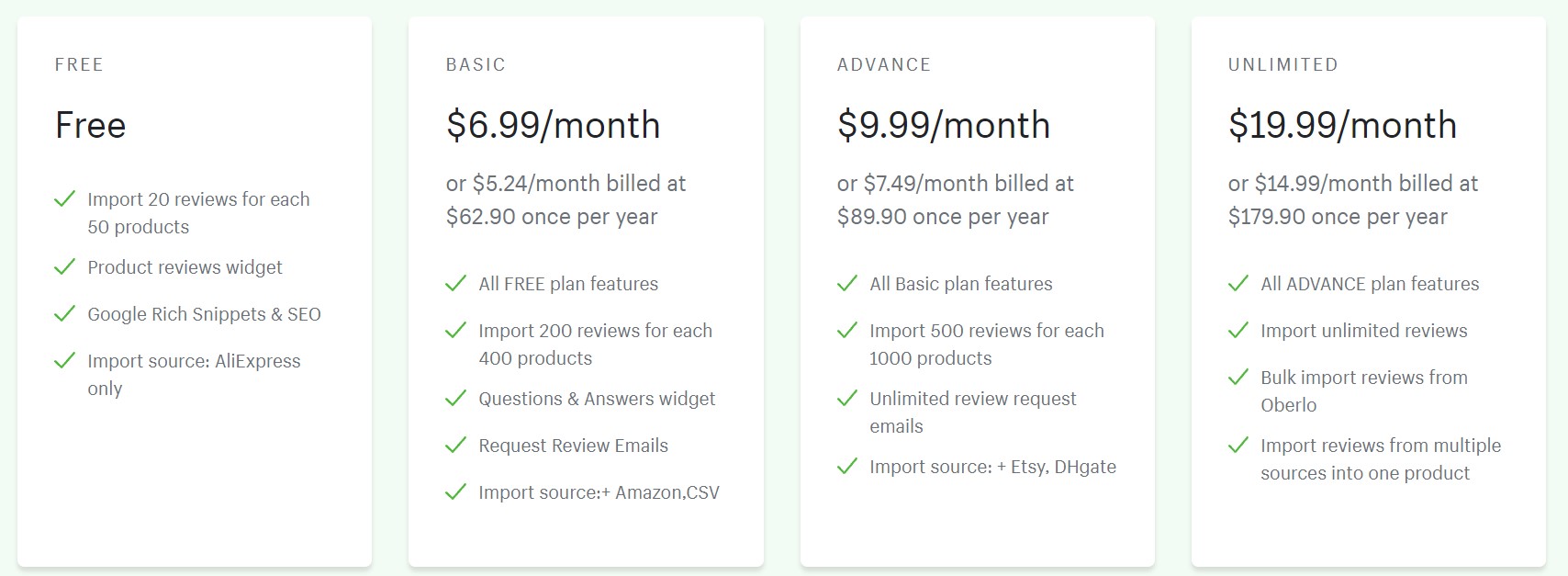Click checkmark beside All Basic plan features
This screenshot has width=1568, height=576.
[846, 284]
